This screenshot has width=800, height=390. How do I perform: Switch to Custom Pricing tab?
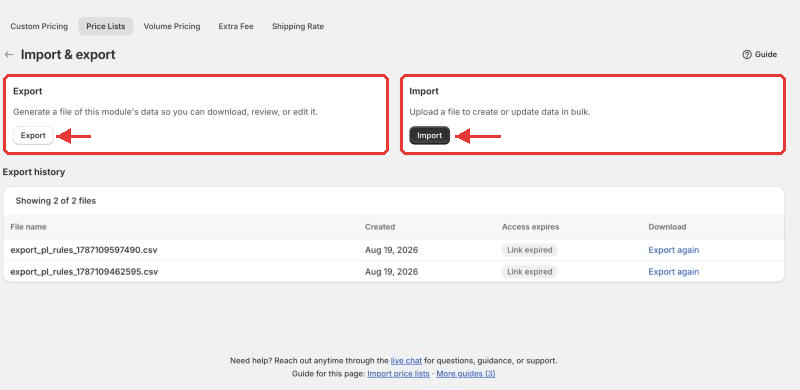[39, 27]
